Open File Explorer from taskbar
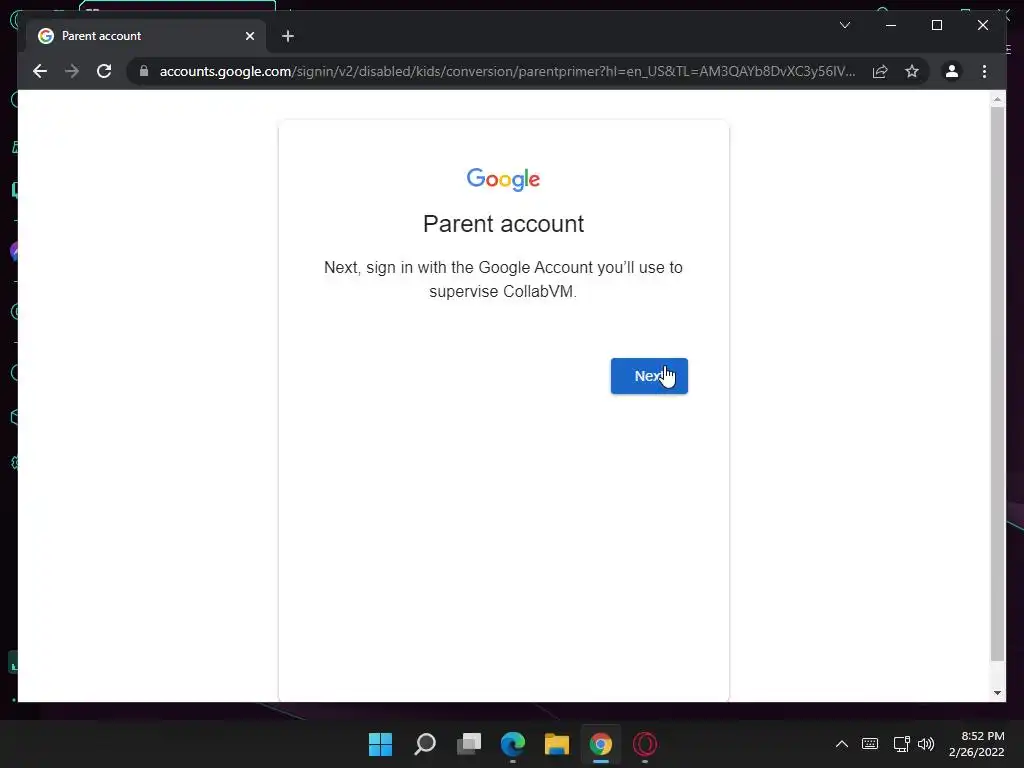1024x768 pixels. pyautogui.click(x=556, y=744)
